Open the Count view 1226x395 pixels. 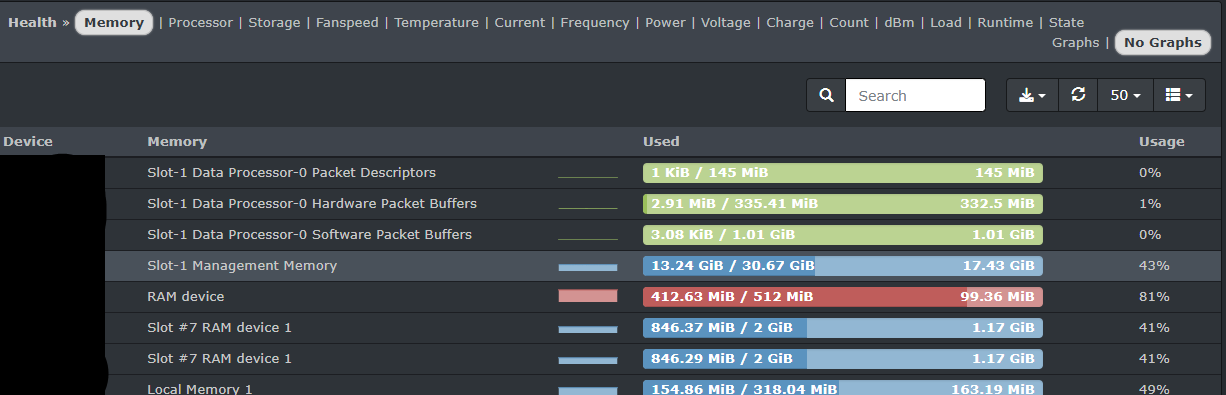point(849,22)
